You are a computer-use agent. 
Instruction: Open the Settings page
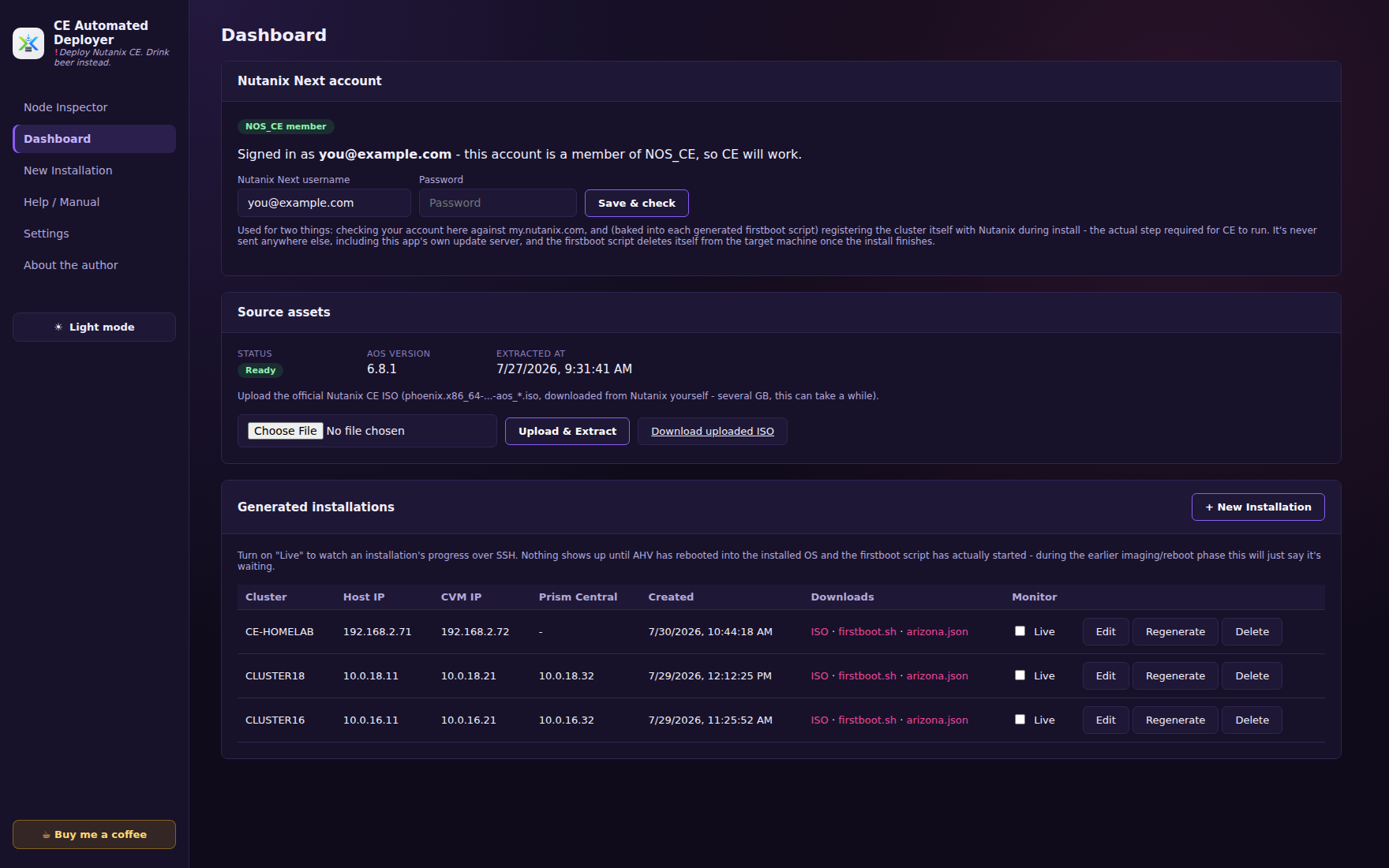(x=94, y=234)
